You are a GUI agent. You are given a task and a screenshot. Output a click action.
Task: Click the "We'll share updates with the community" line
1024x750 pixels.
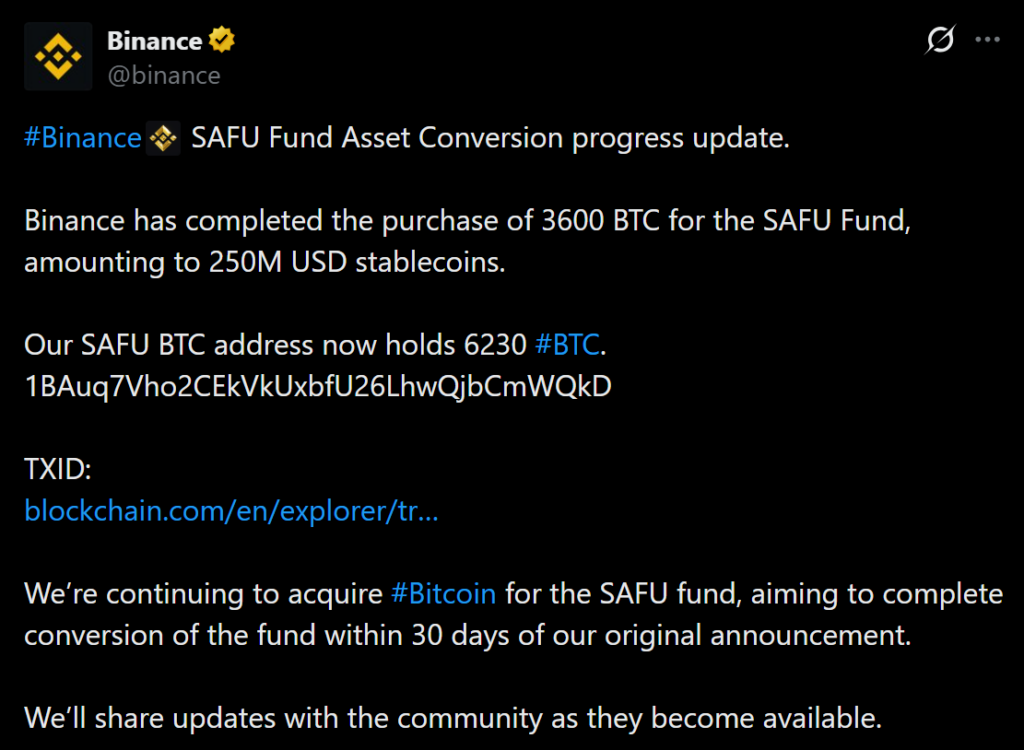(454, 717)
